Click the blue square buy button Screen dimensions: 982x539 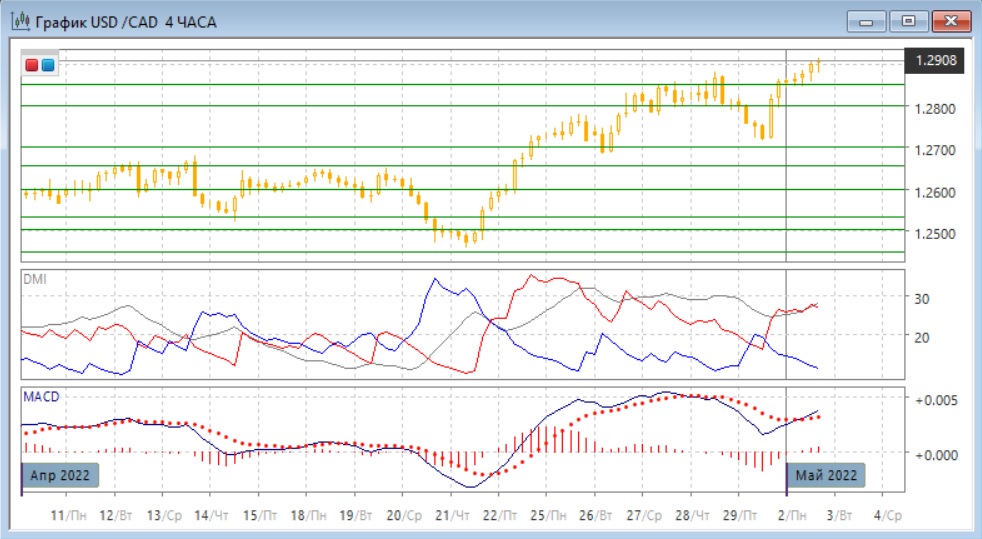click(x=47, y=65)
